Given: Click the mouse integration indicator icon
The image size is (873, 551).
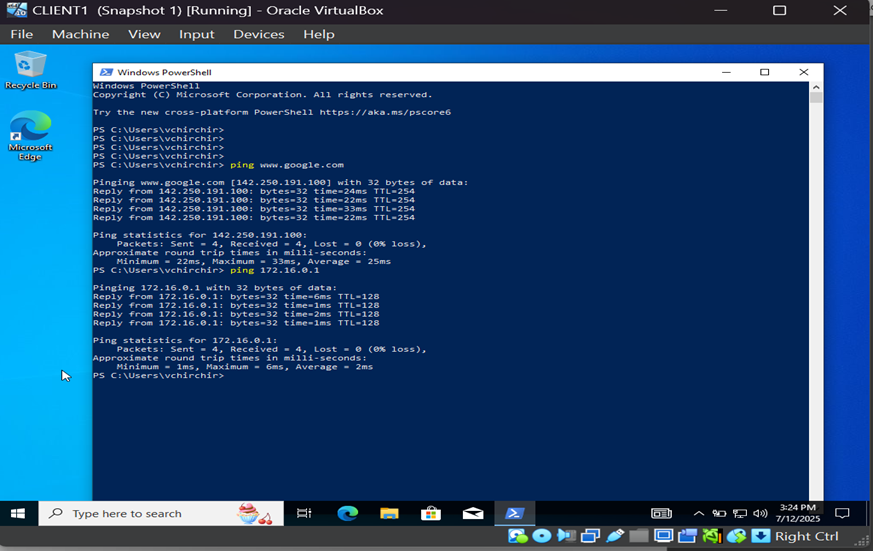Looking at the screenshot, I should (736, 536).
